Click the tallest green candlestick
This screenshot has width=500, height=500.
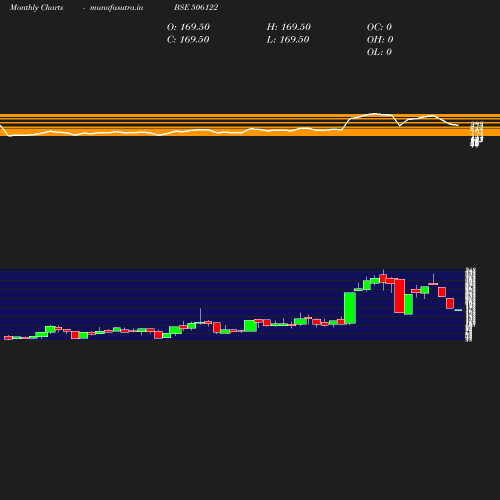pyautogui.click(x=350, y=308)
